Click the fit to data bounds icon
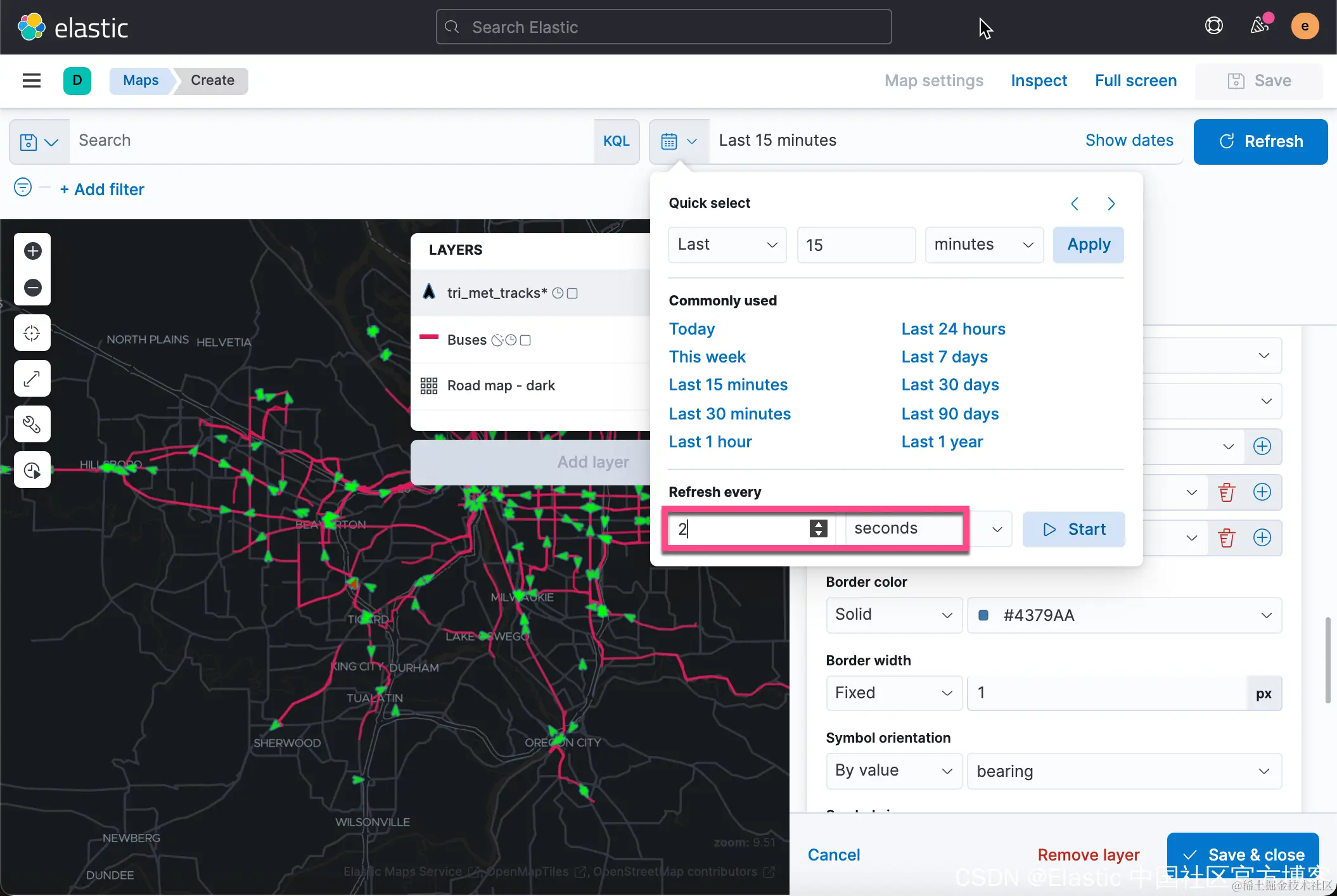Viewport: 1337px width, 896px height. click(32, 333)
